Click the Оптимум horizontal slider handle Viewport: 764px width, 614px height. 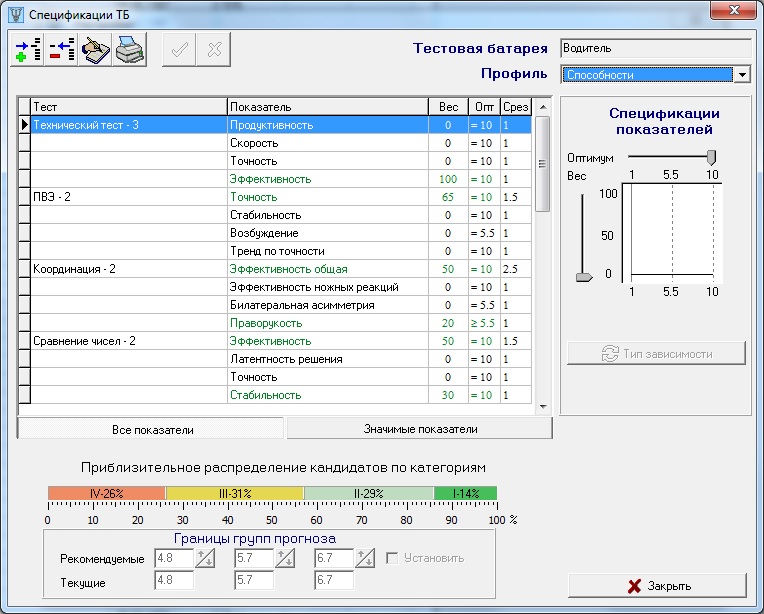click(x=711, y=157)
